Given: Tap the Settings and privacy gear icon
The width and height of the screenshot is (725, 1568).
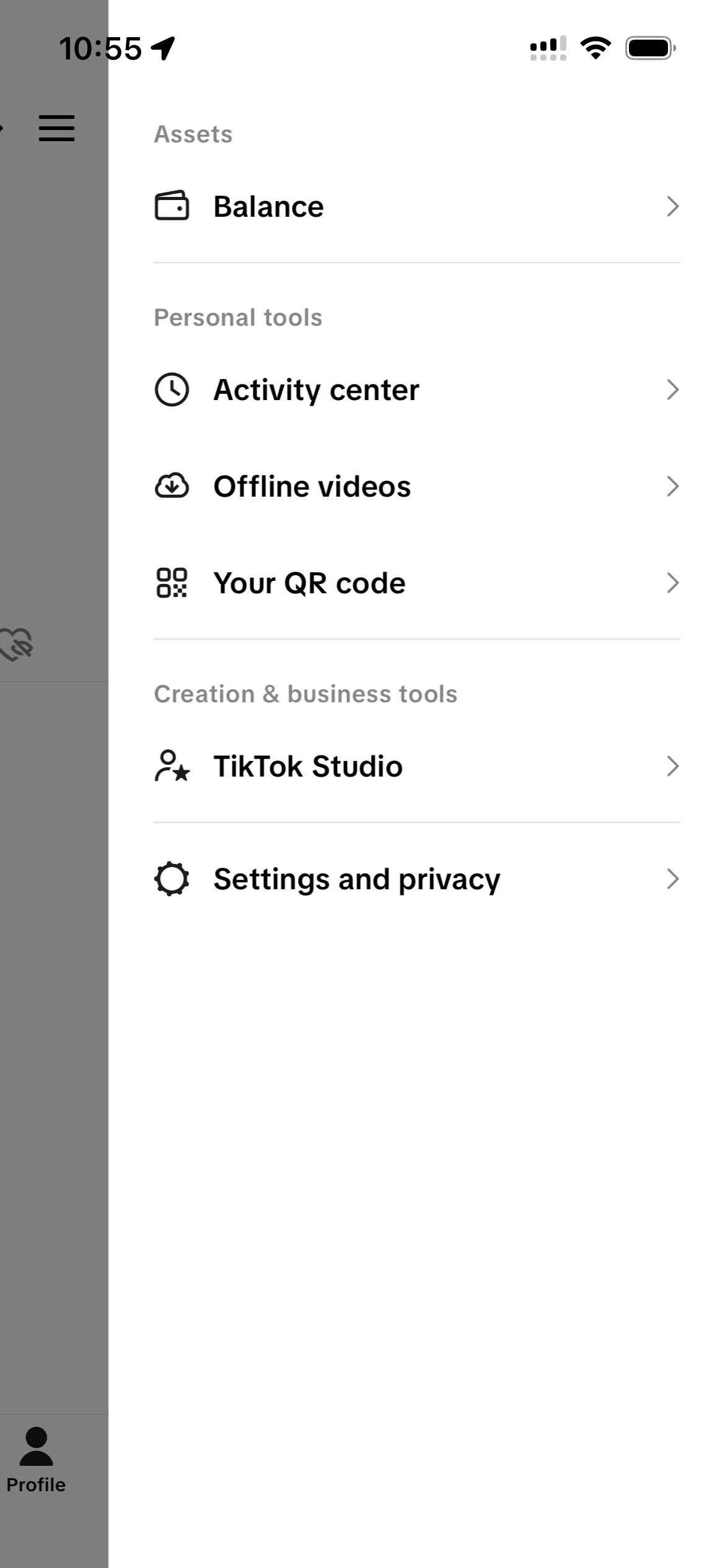Looking at the screenshot, I should [172, 879].
